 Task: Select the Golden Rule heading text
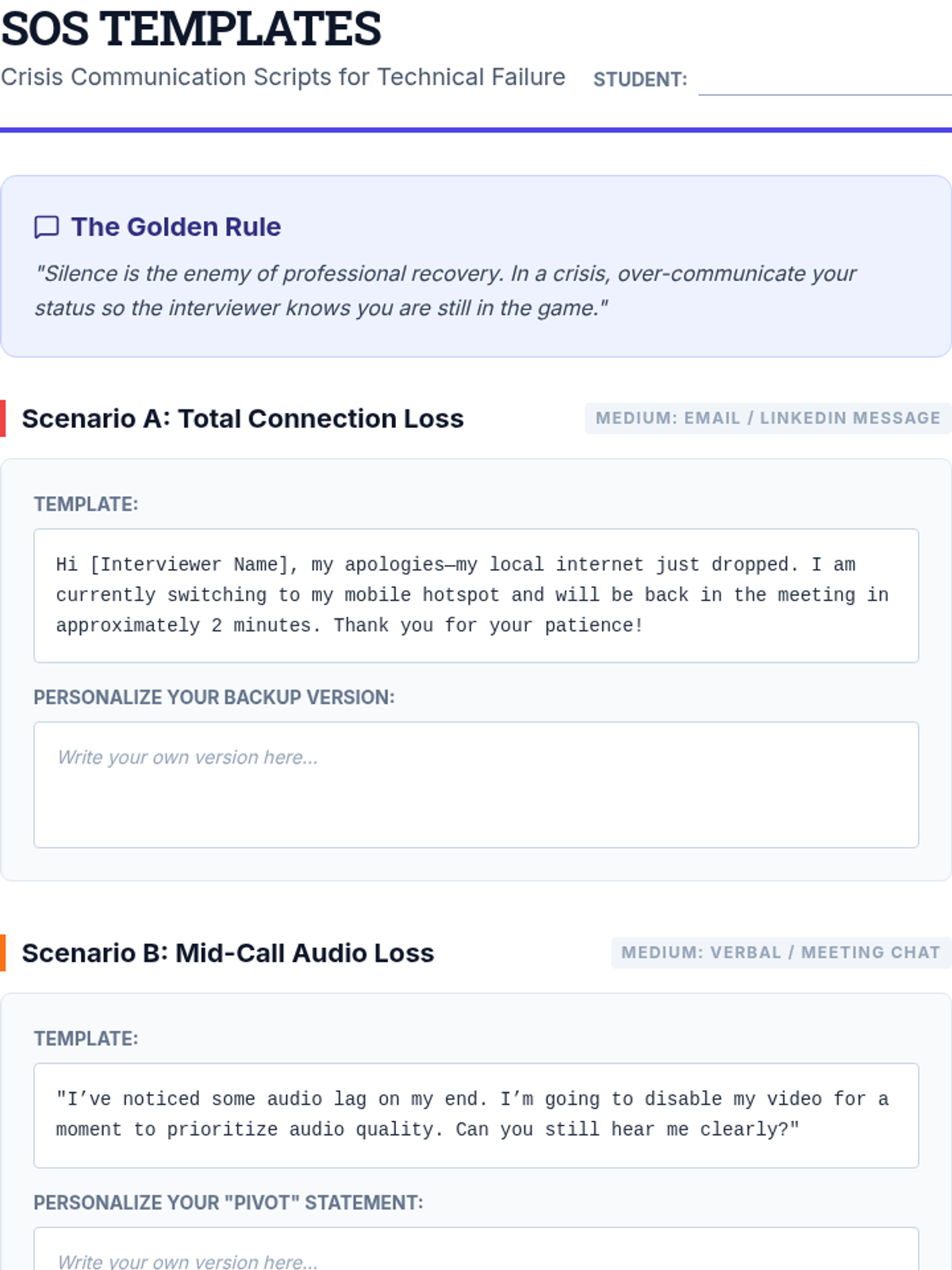pyautogui.click(x=176, y=227)
